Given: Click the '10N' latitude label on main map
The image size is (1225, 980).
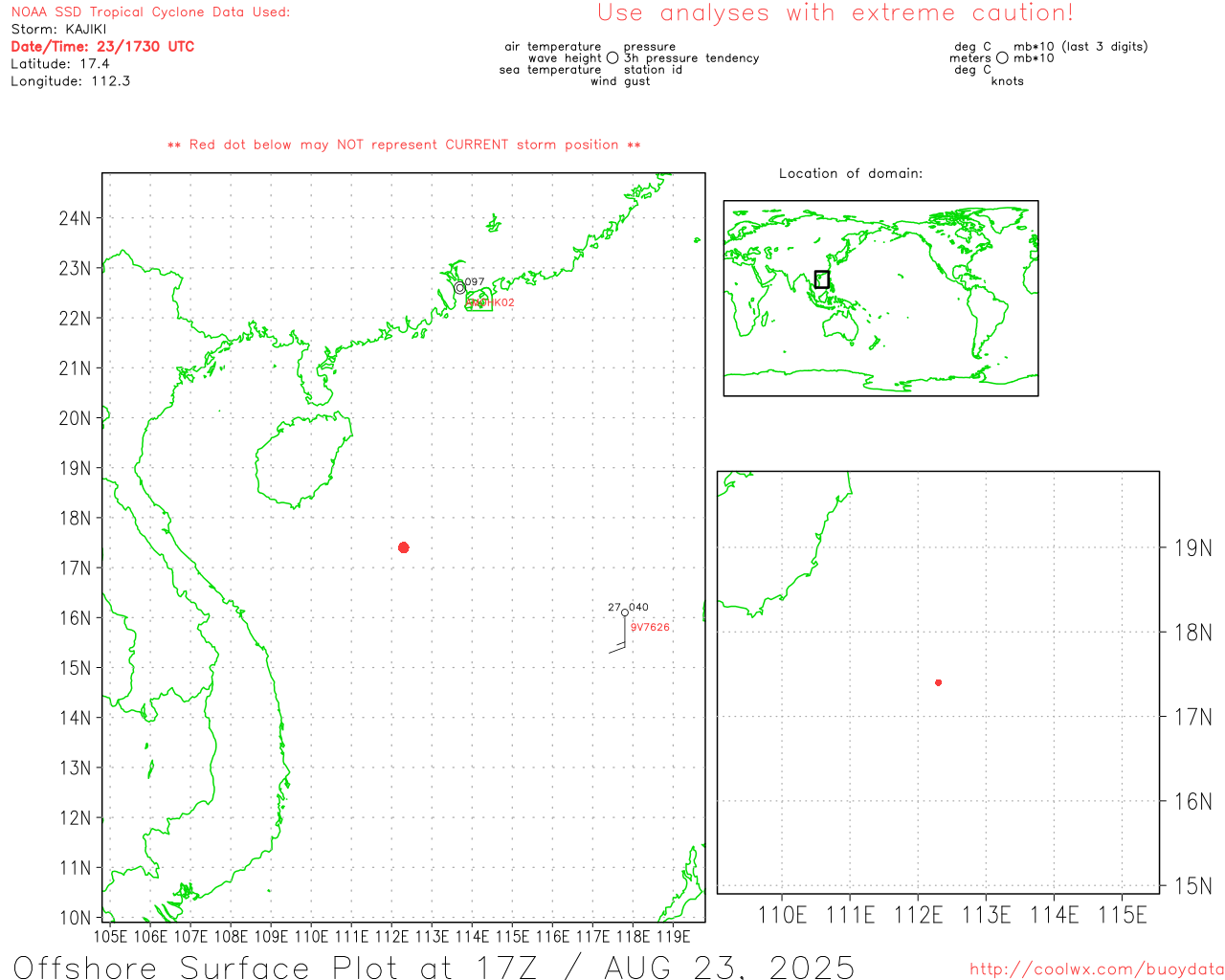Looking at the screenshot, I should tap(75, 918).
